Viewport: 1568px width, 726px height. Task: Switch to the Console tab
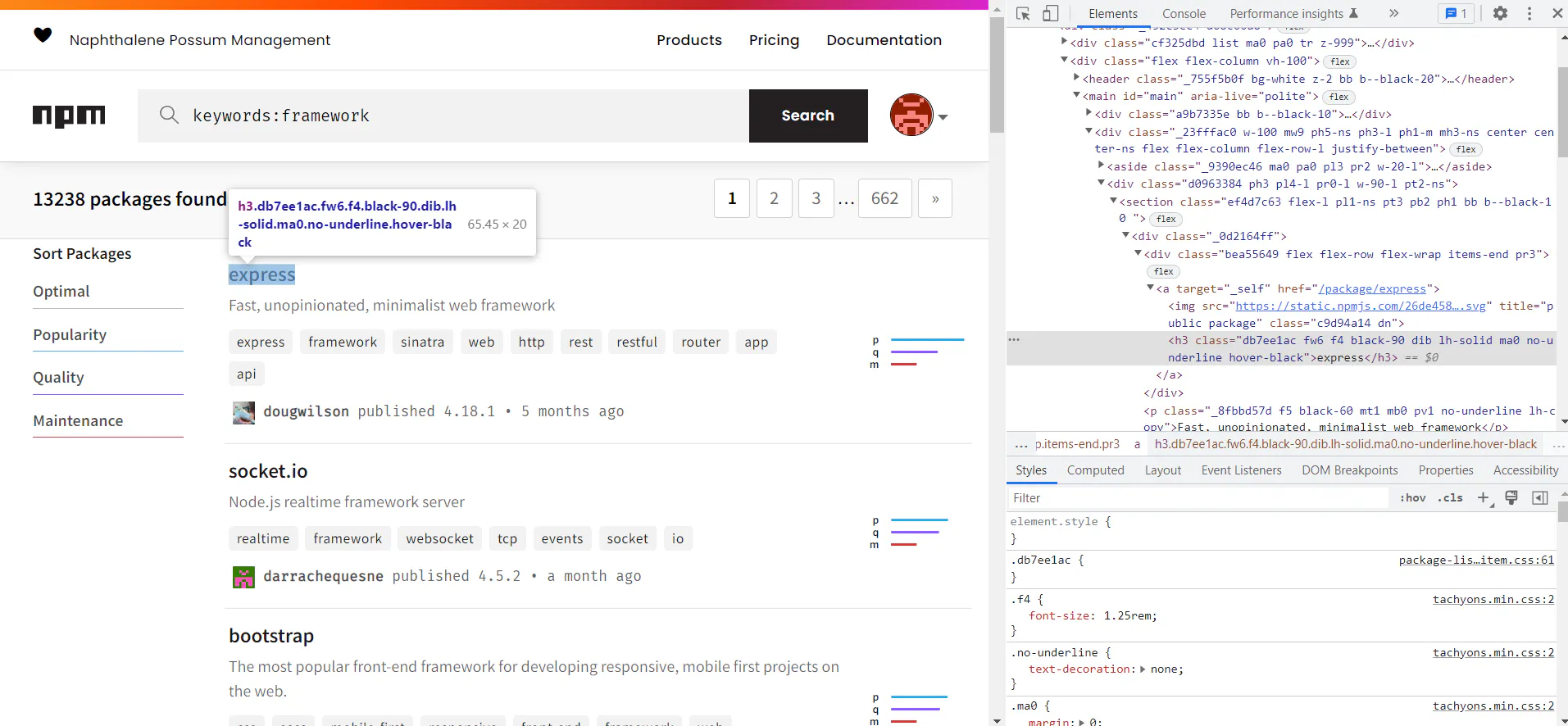click(x=1184, y=14)
